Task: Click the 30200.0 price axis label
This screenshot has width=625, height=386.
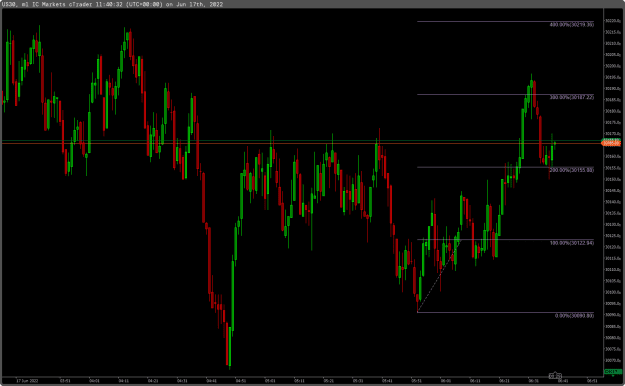Action: pyautogui.click(x=613, y=66)
